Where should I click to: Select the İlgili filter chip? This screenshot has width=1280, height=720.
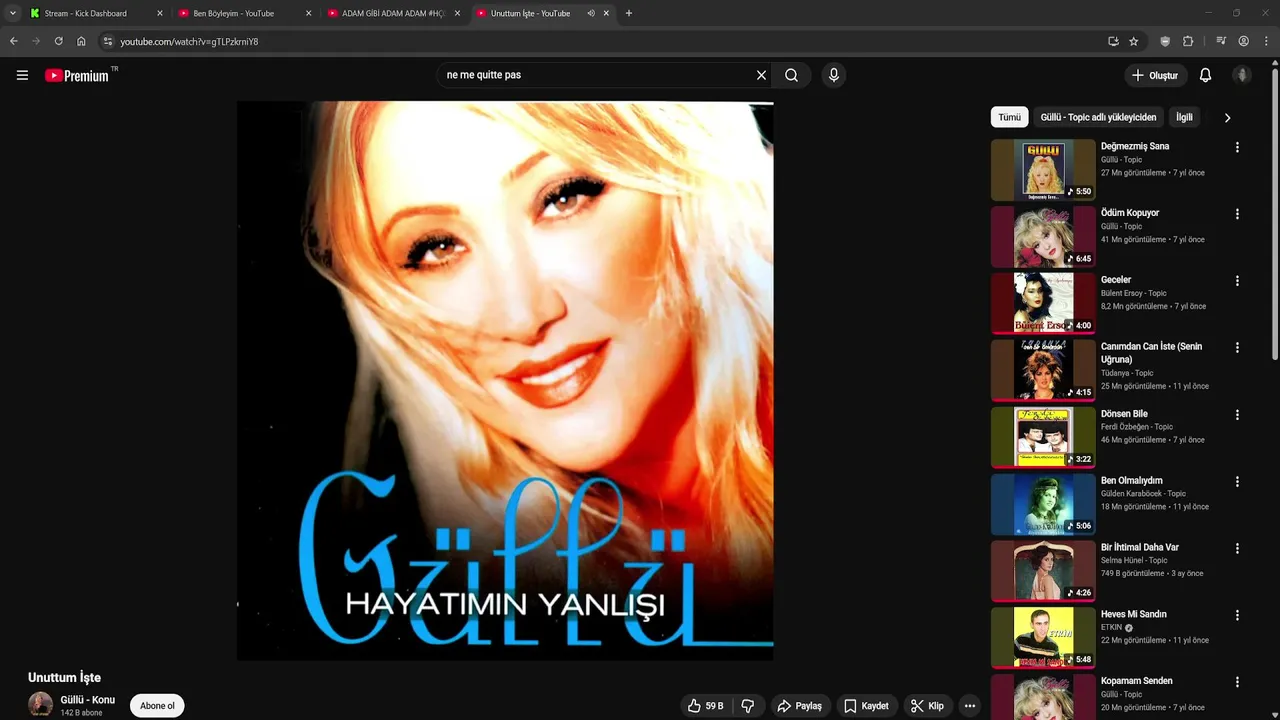1184,117
